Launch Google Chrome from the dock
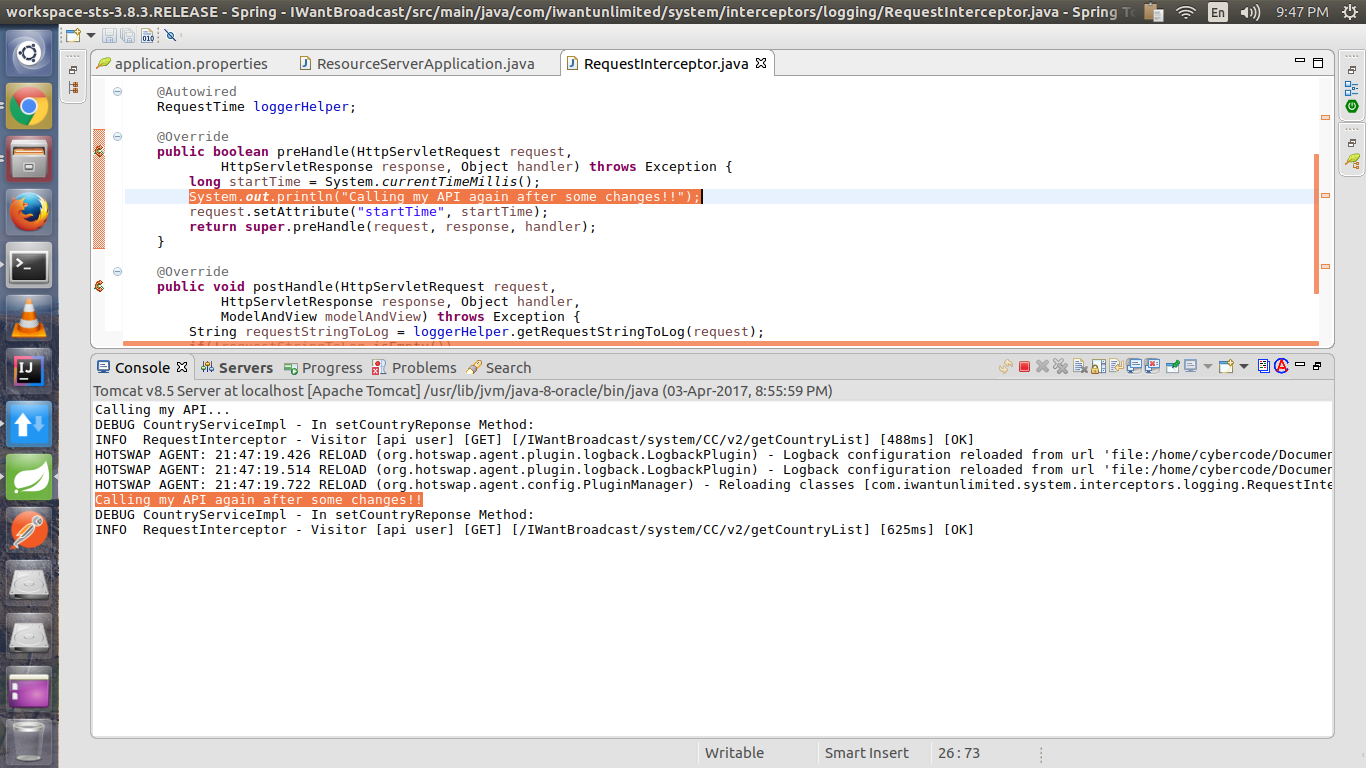 coord(29,106)
